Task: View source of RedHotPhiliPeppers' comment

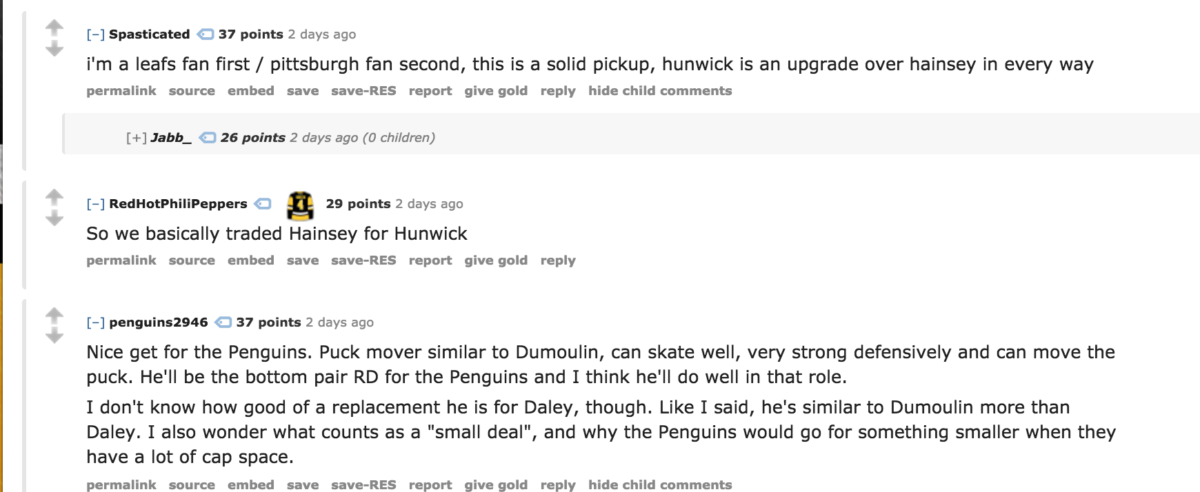Action: point(192,260)
